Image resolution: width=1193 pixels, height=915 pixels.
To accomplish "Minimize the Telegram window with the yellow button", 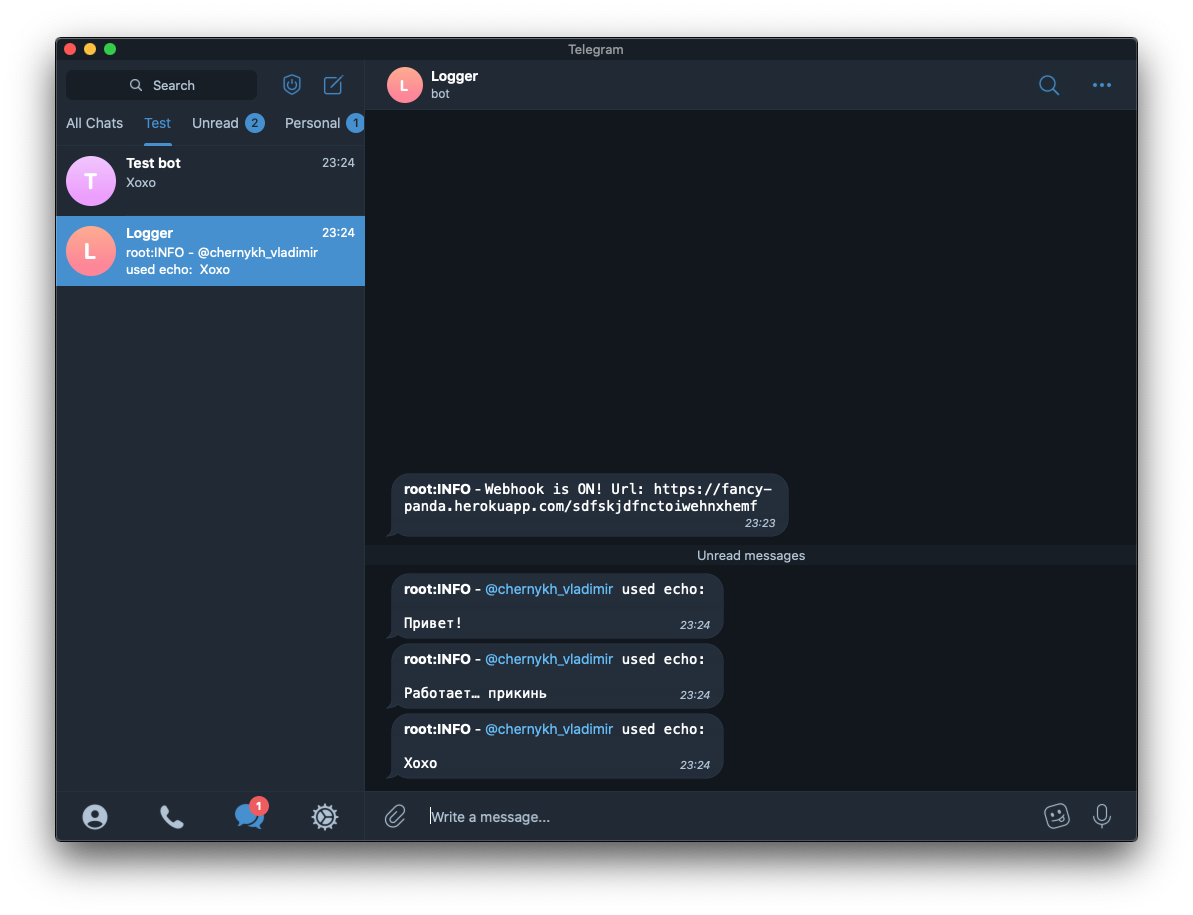I will [90, 49].
